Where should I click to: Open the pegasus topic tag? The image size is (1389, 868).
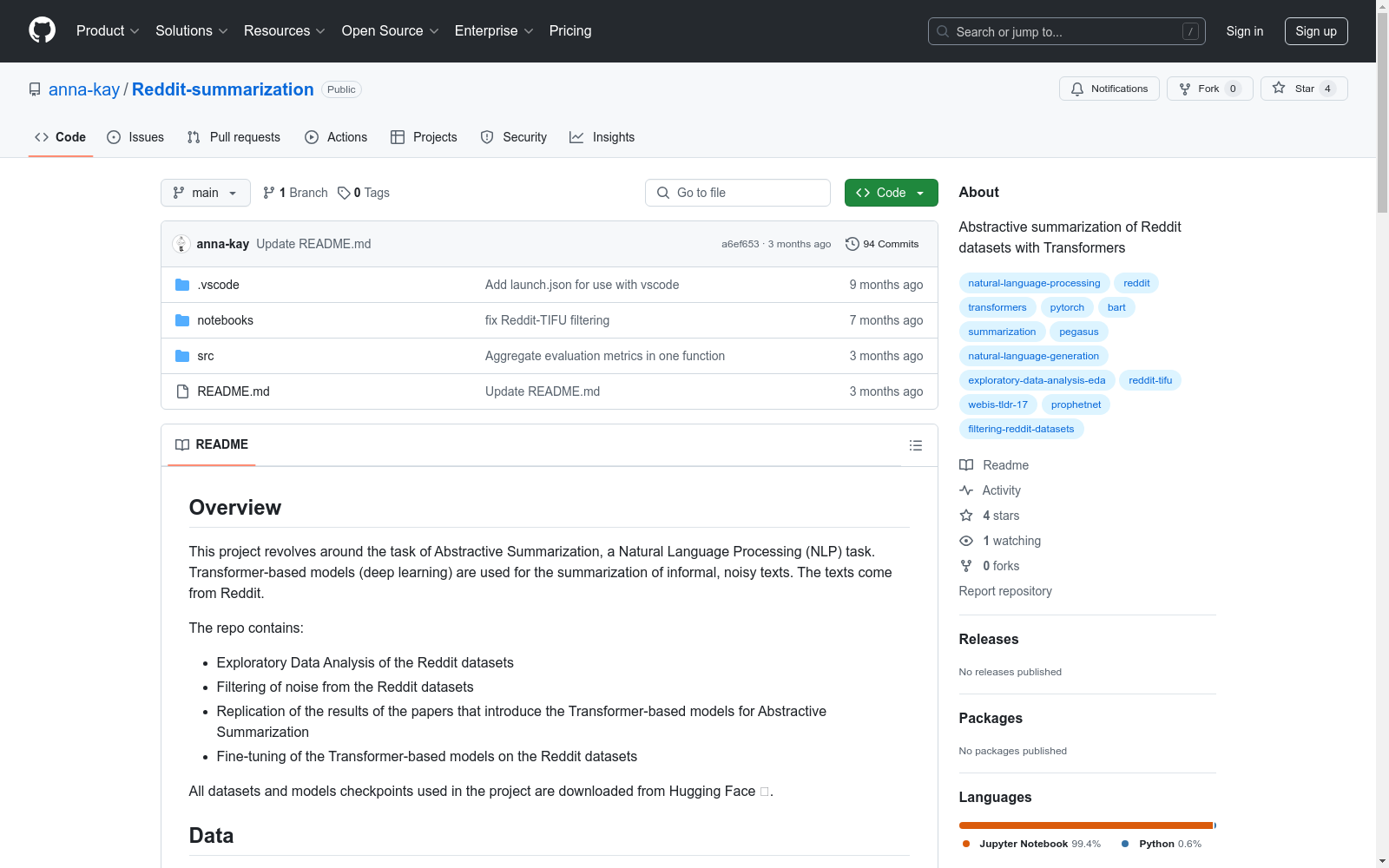coord(1079,332)
